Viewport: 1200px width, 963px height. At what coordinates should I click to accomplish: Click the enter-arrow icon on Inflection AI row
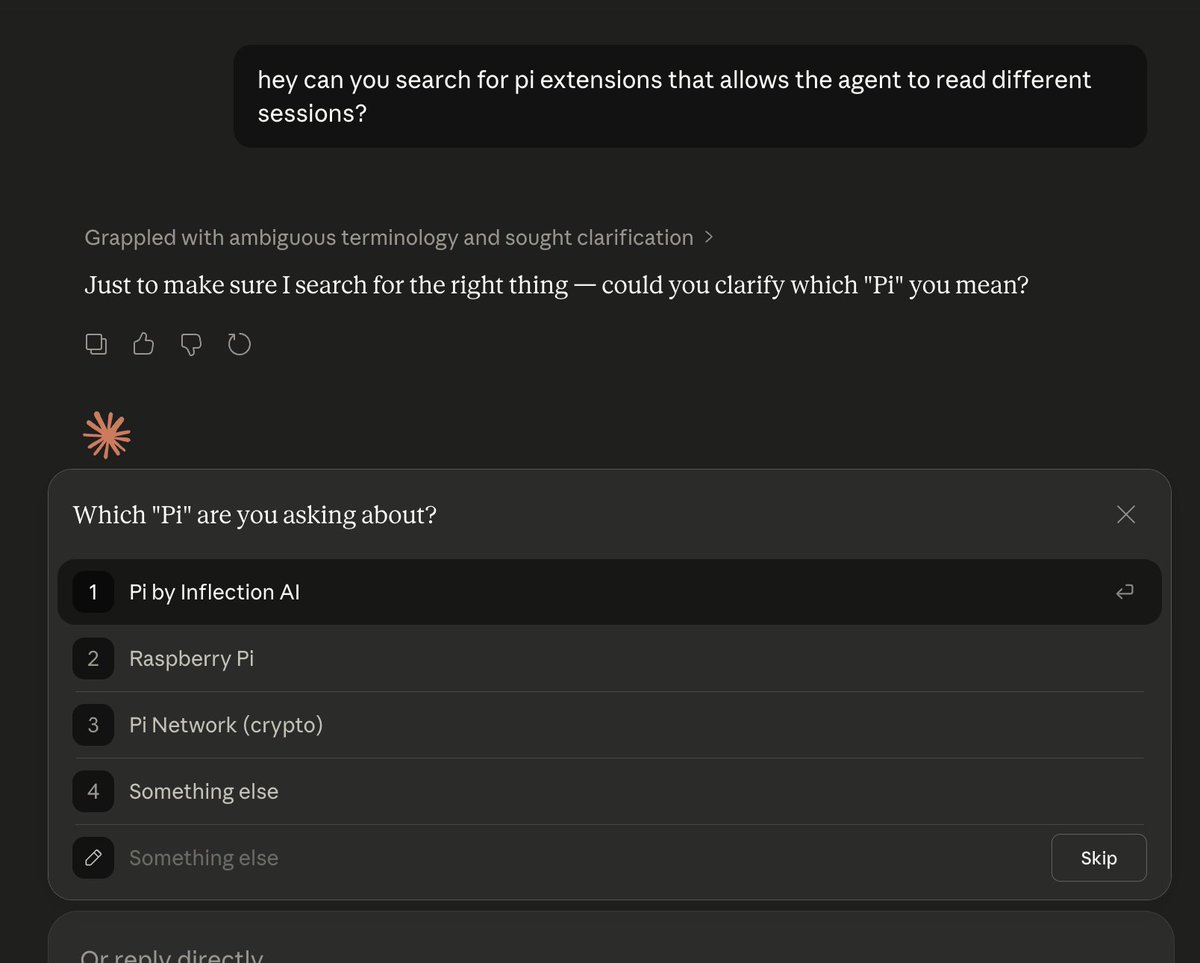point(1125,592)
